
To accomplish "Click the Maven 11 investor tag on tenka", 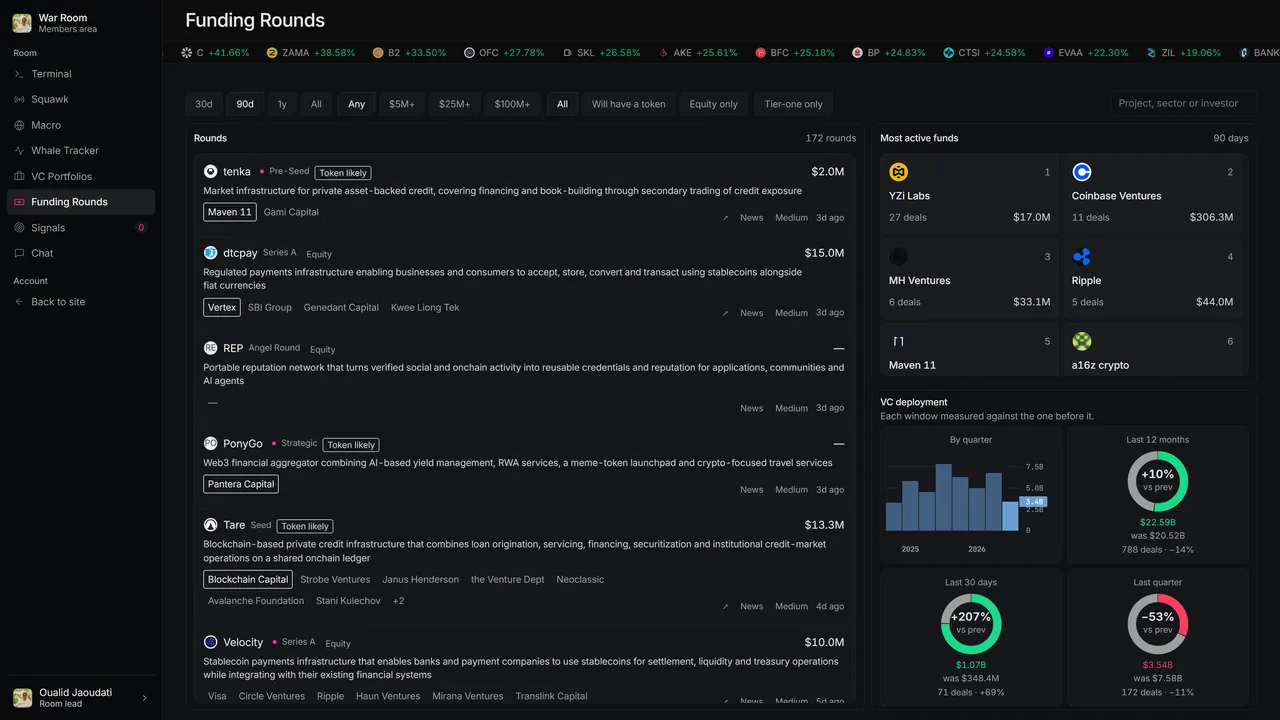I will pos(230,212).
